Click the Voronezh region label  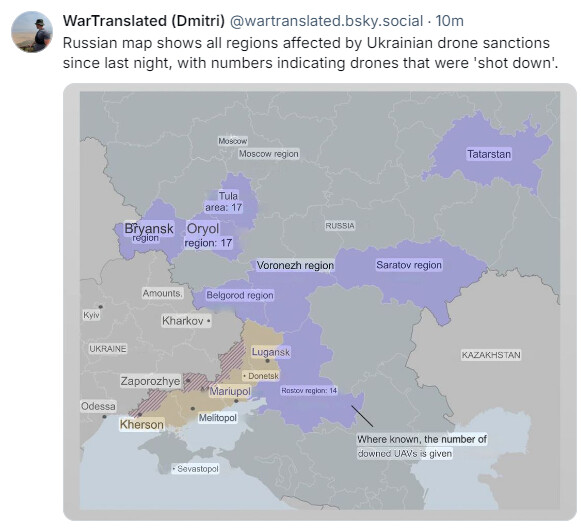click(295, 265)
